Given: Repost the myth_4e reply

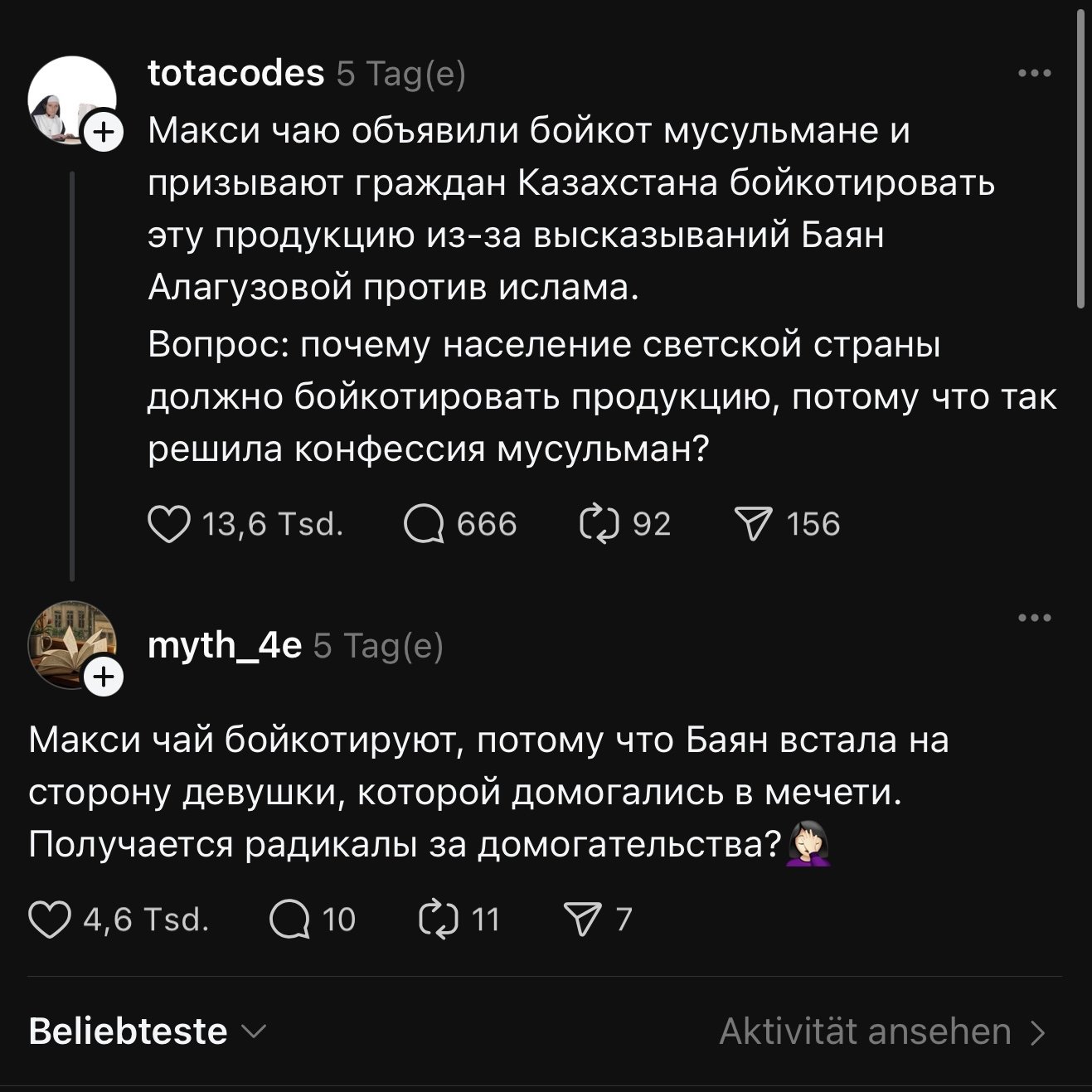Looking at the screenshot, I should point(439,920).
